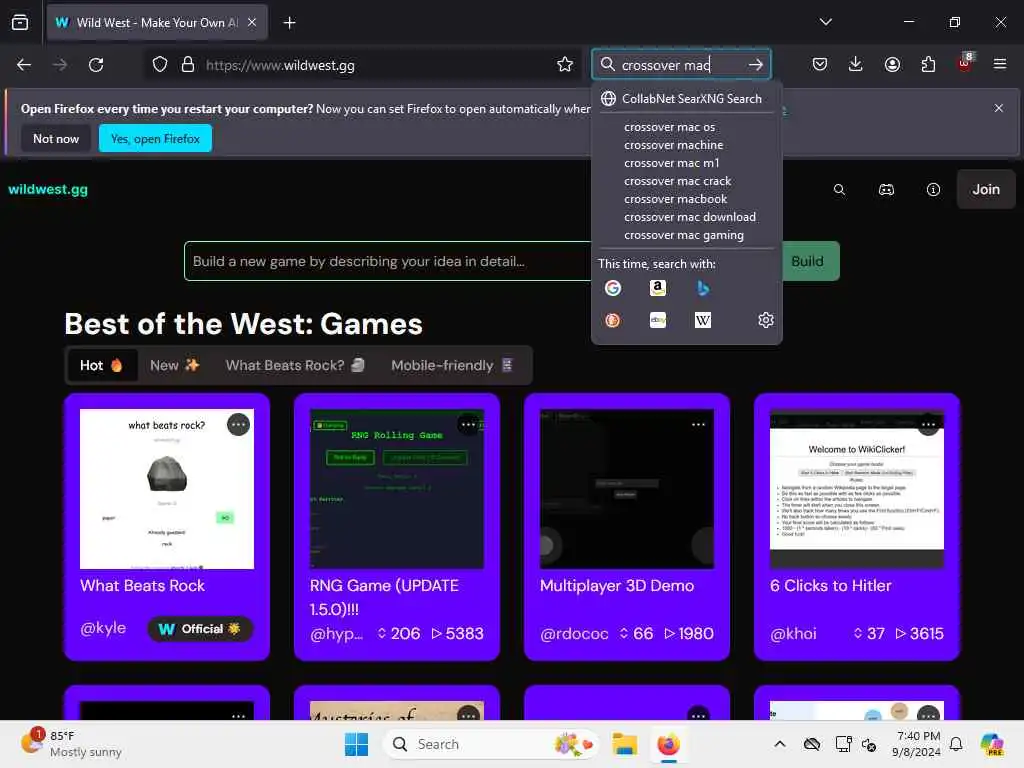The height and width of the screenshot is (768, 1024).
Task: Click Yes, open Firefox button
Action: [x=155, y=138]
